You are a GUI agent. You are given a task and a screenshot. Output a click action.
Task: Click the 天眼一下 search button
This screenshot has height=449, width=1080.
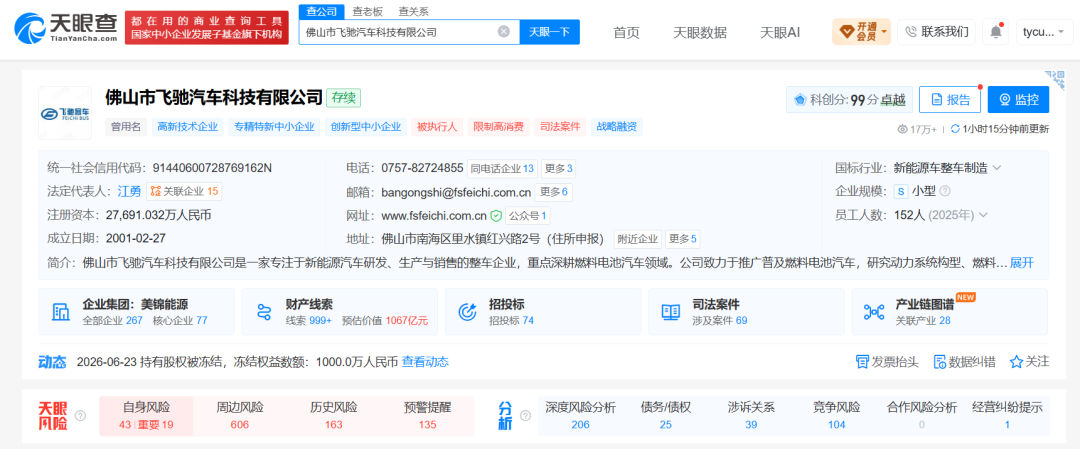(550, 32)
